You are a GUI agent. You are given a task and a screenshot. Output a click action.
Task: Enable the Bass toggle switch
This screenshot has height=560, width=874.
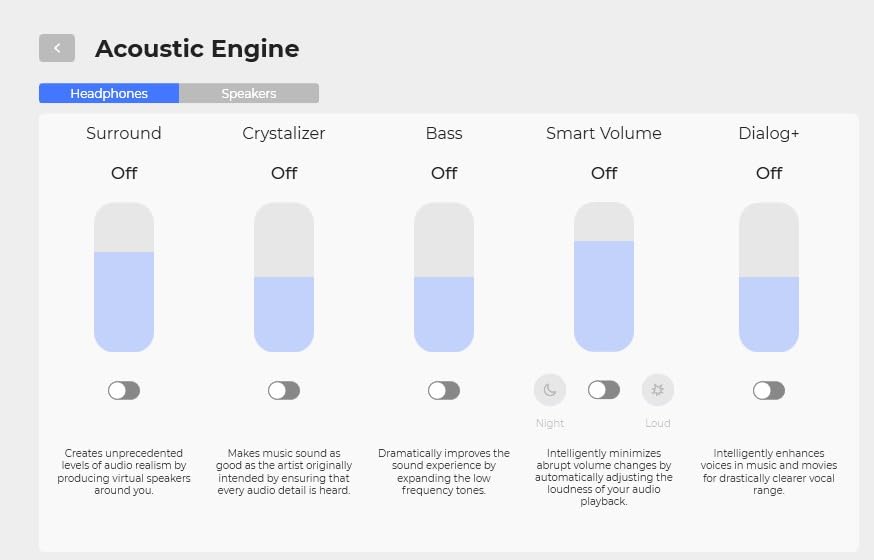444,391
